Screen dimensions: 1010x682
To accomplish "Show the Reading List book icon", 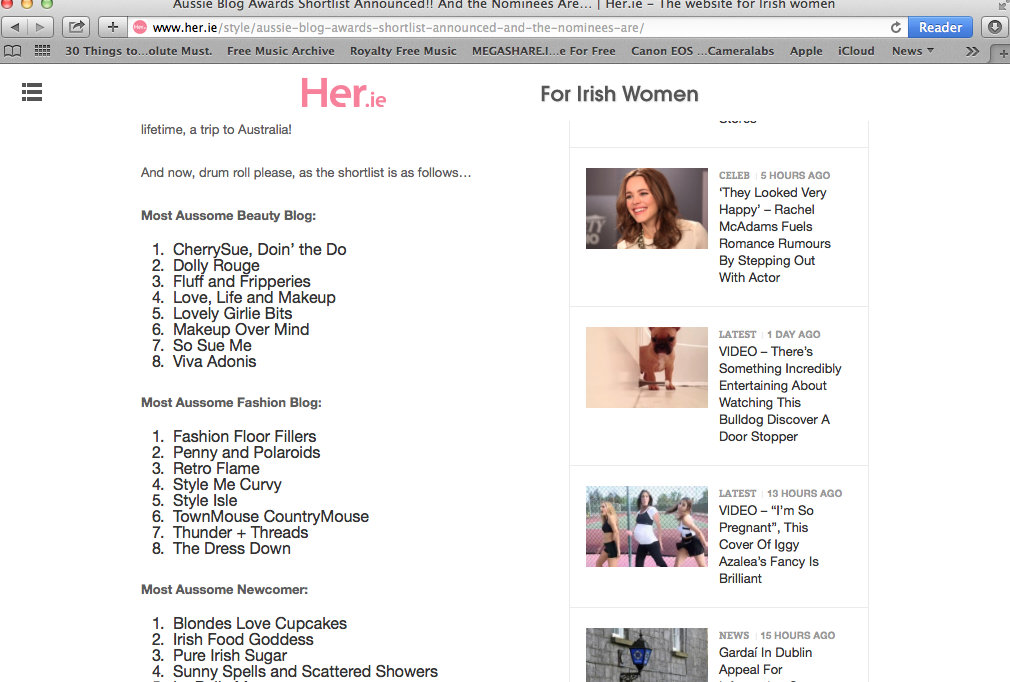I will [x=13, y=51].
